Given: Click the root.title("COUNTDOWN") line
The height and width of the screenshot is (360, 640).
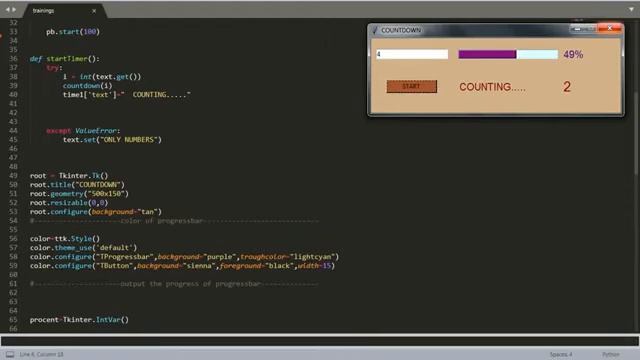Looking at the screenshot, I should coord(77,184).
